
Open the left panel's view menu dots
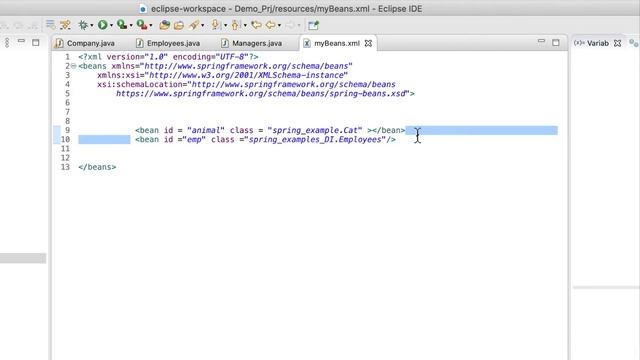(7, 42)
